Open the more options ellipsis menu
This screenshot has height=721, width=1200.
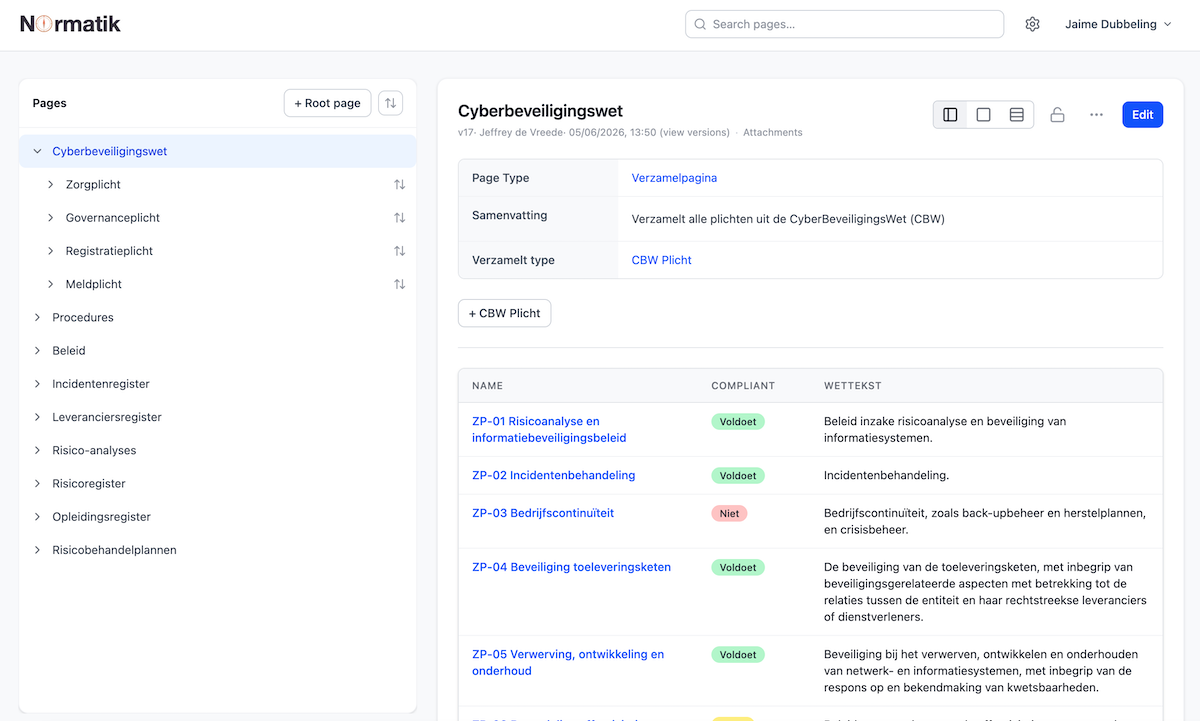(1097, 115)
